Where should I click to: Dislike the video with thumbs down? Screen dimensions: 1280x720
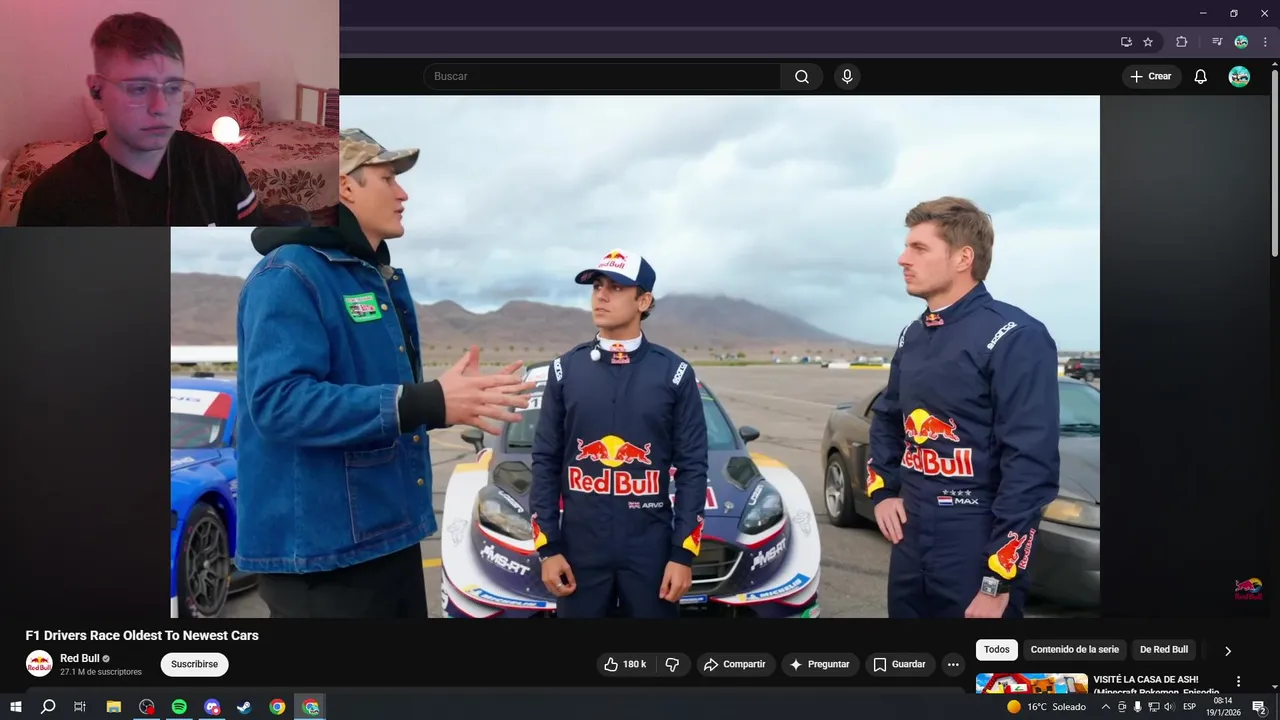click(x=672, y=664)
